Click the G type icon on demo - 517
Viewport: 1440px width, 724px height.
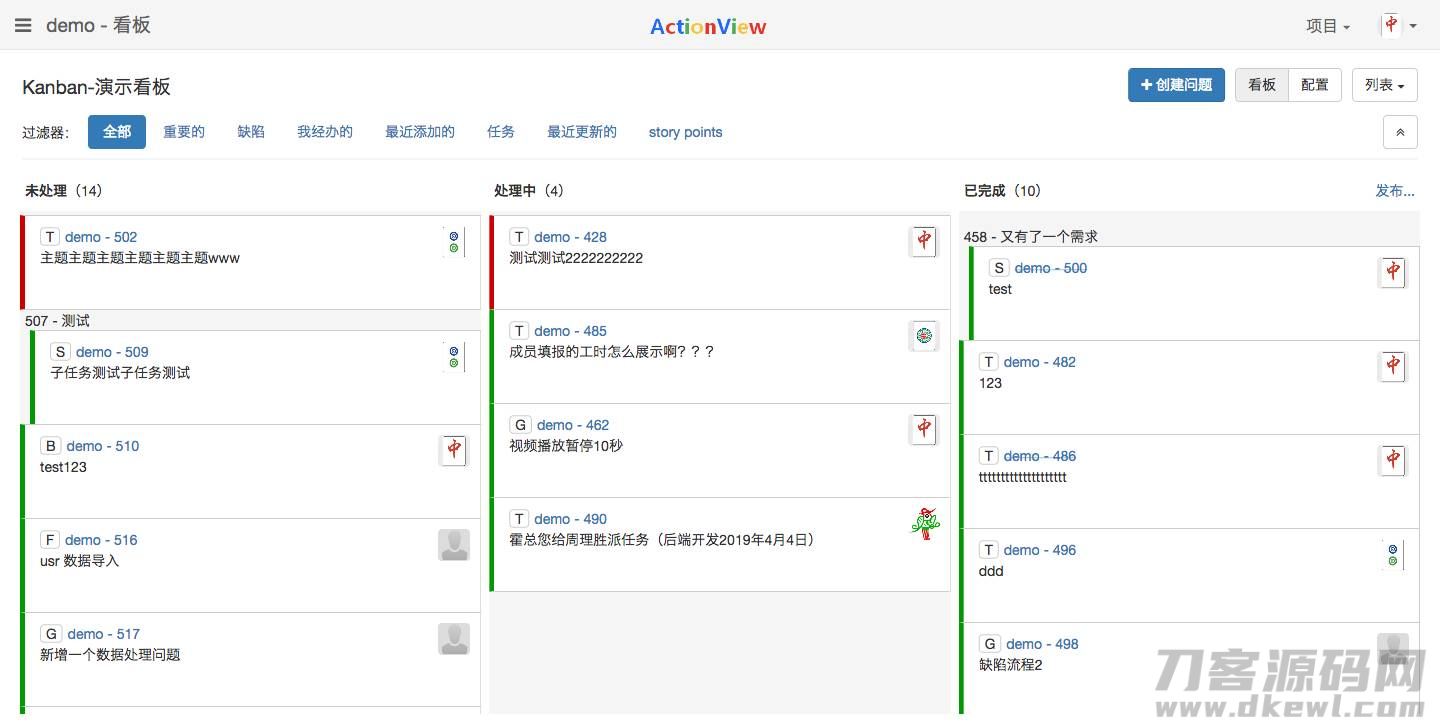point(51,634)
